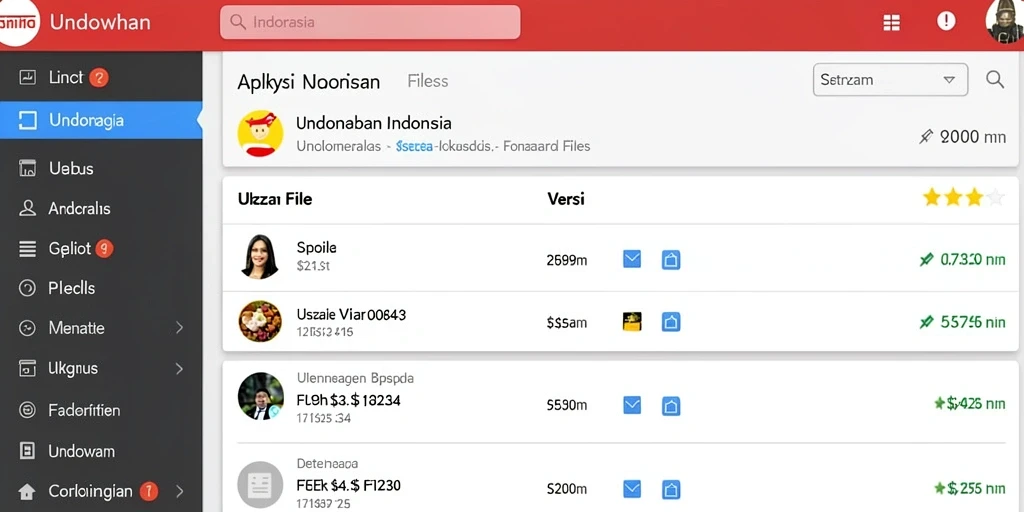Click the blue home icon in Spoile row
Viewport: 1024px width, 512px height.
(671, 260)
